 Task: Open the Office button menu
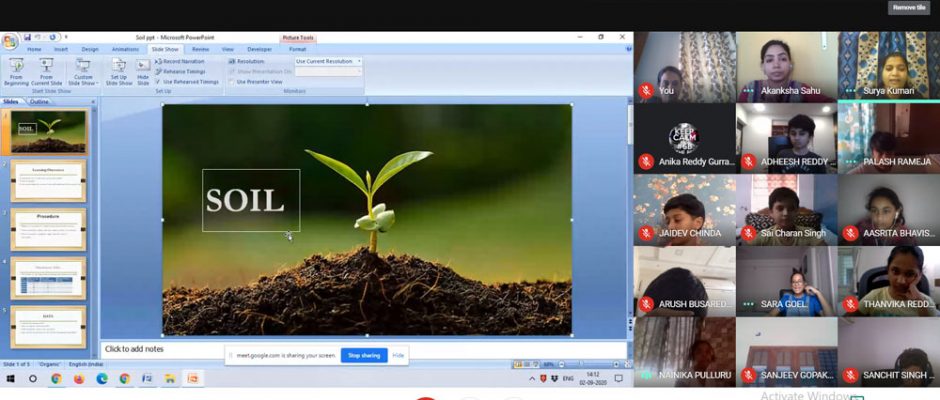pos(9,41)
